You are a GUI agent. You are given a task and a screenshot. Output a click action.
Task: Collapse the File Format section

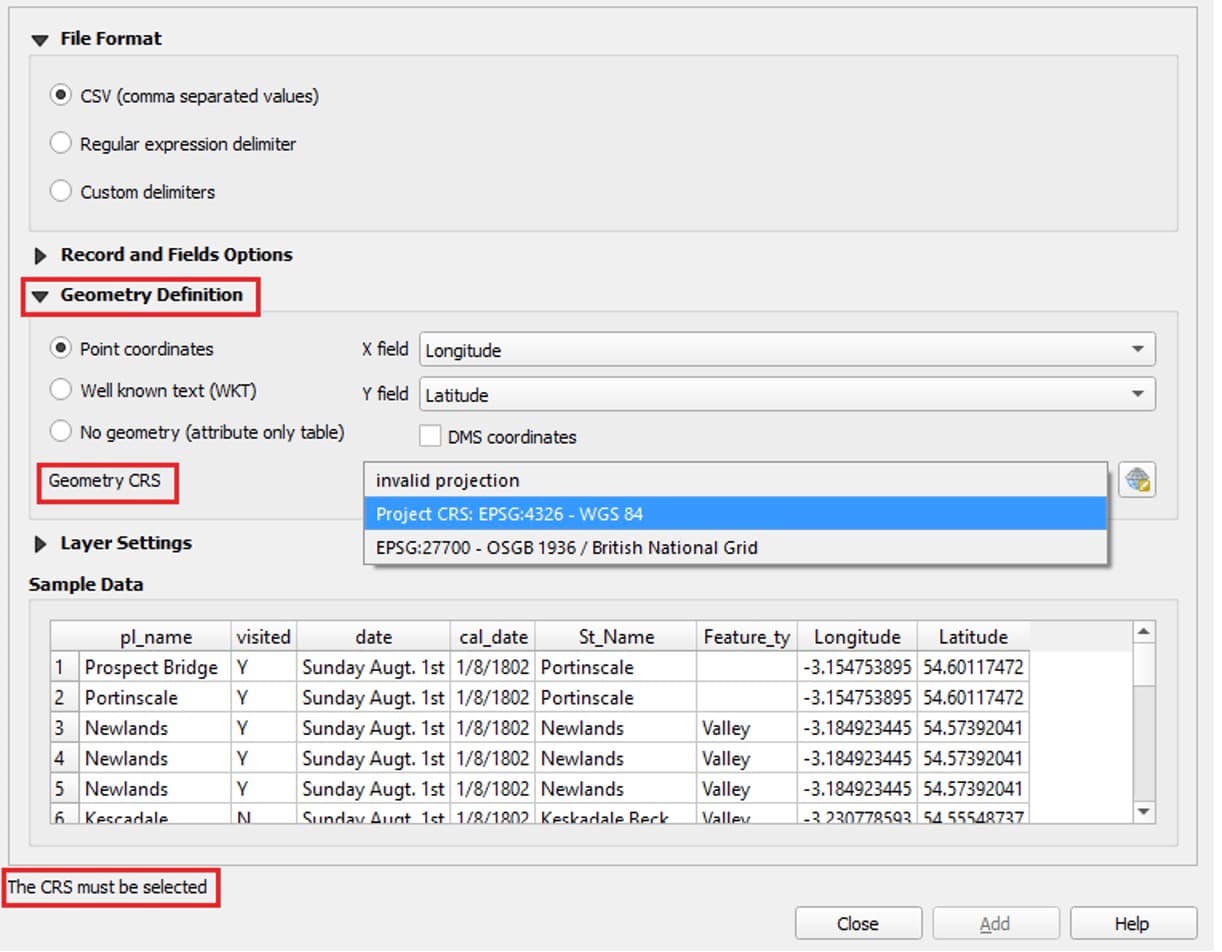[x=40, y=40]
